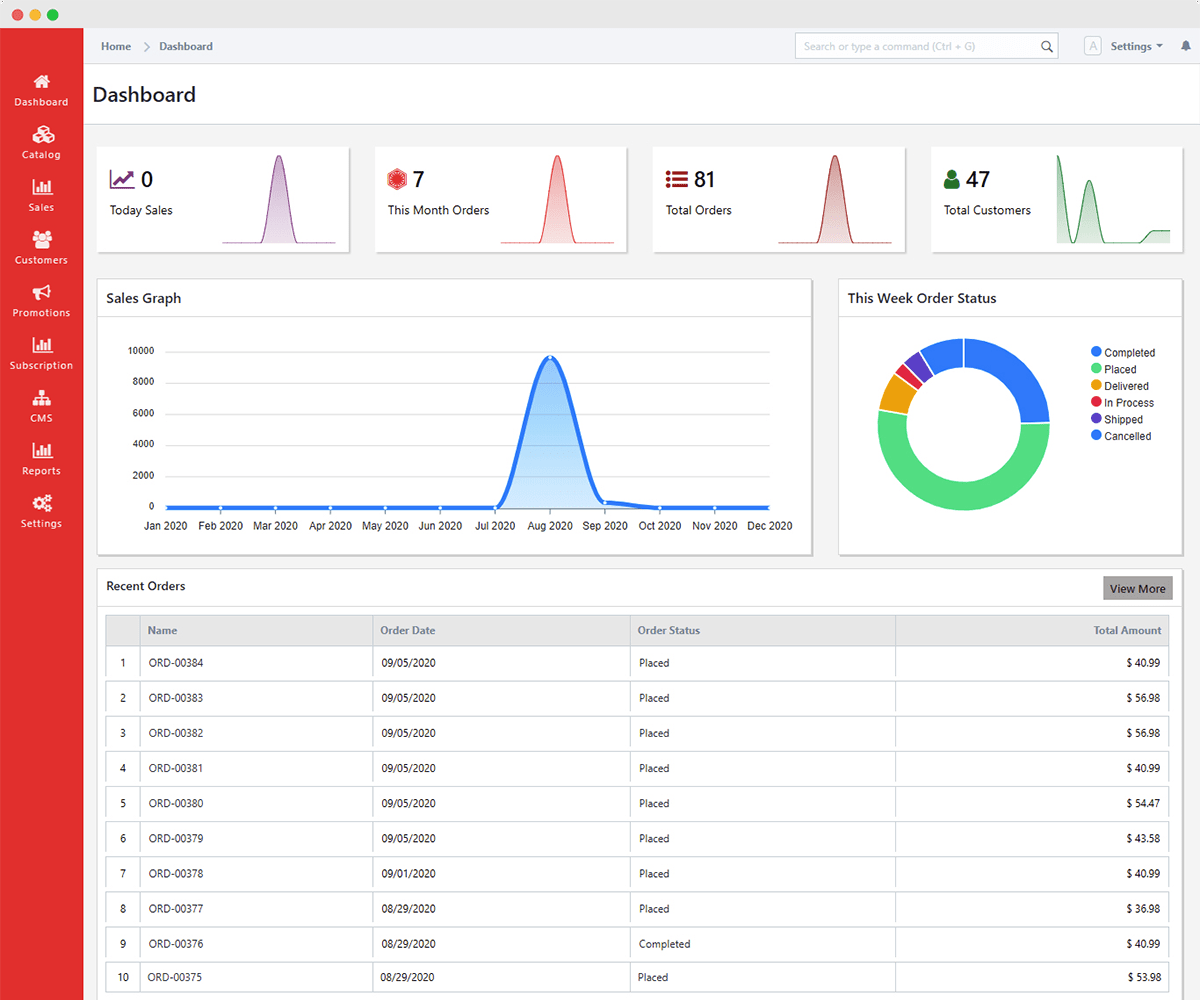Toggle the Completed legend color swatch

pos(1096,352)
